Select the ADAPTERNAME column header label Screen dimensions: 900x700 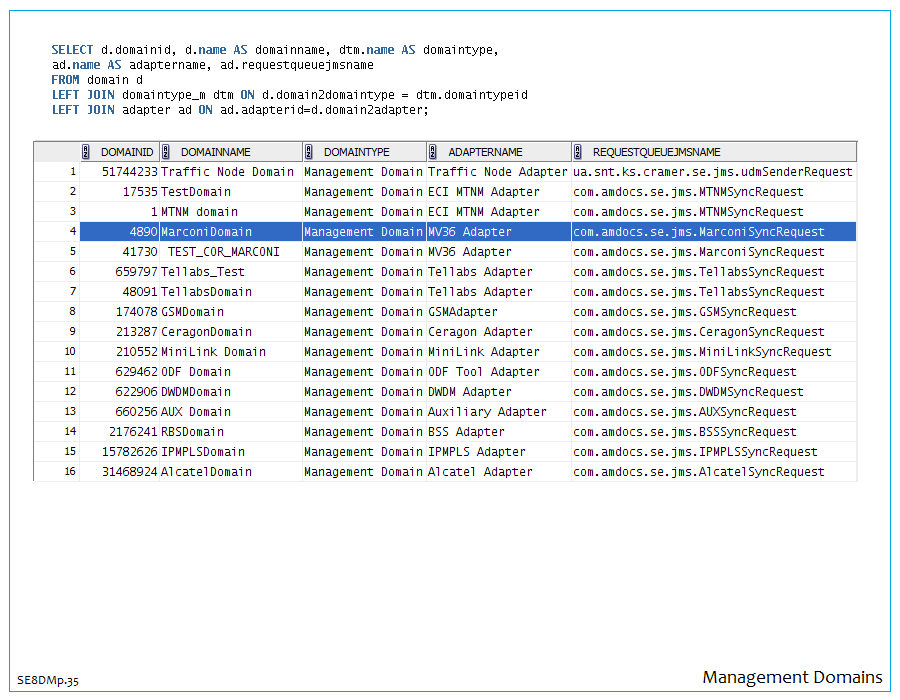[x=485, y=152]
